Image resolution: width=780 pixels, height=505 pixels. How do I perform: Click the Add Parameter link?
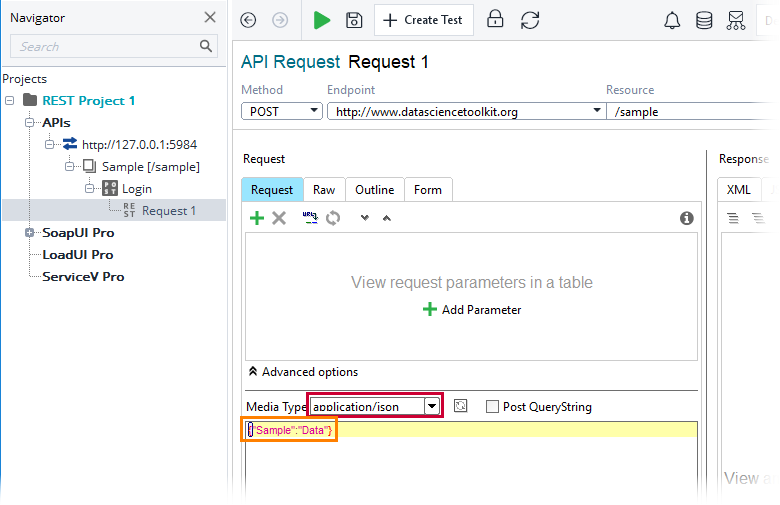point(472,309)
